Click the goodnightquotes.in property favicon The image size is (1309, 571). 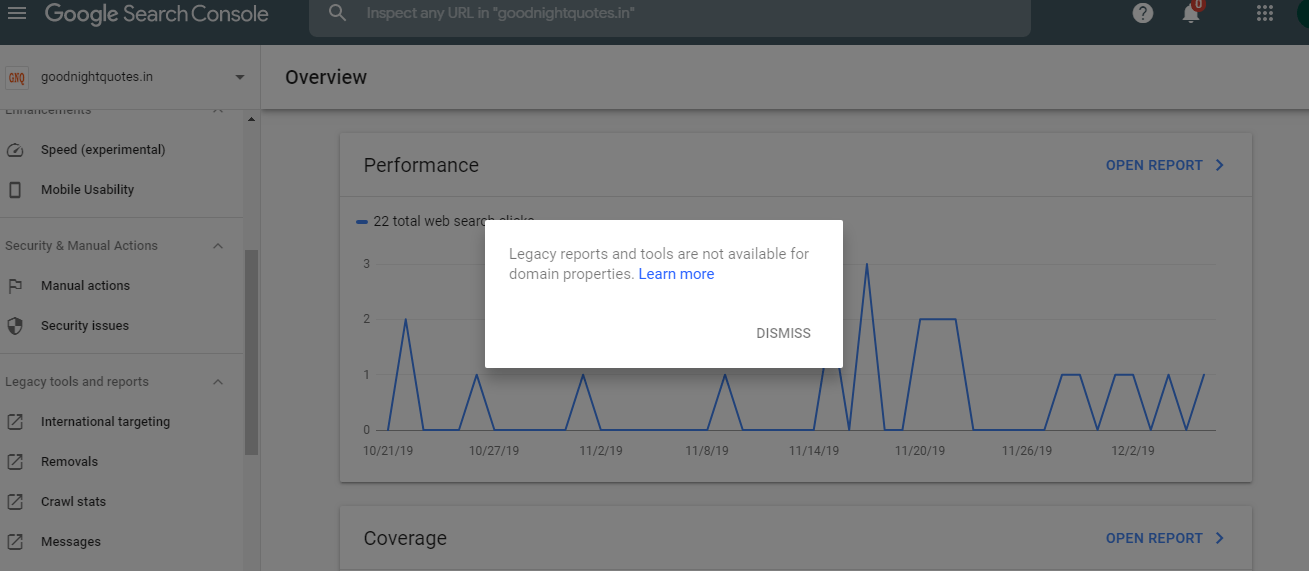[16, 77]
